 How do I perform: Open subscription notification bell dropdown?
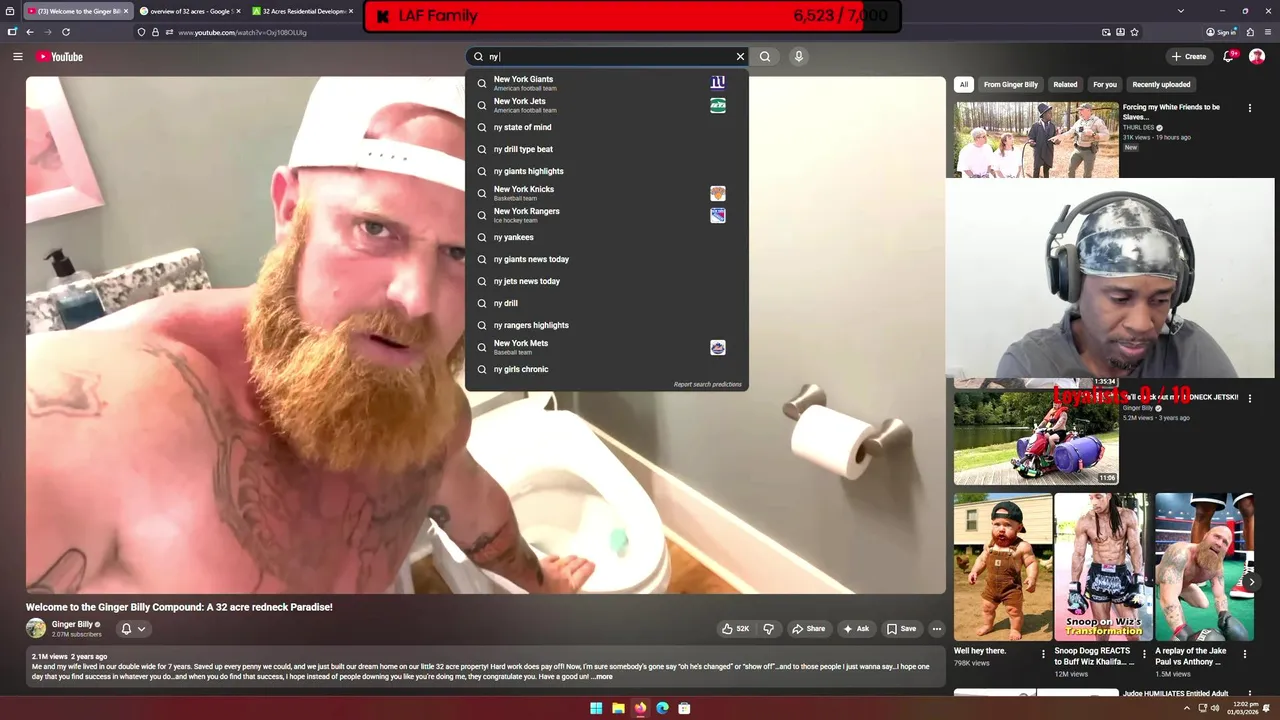pyautogui.click(x=133, y=629)
